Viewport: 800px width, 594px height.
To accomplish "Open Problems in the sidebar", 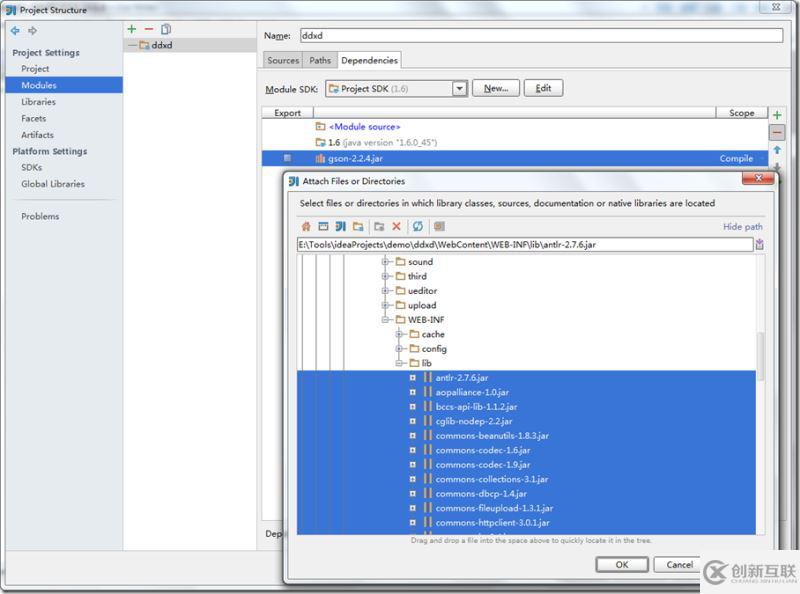I will coord(40,216).
